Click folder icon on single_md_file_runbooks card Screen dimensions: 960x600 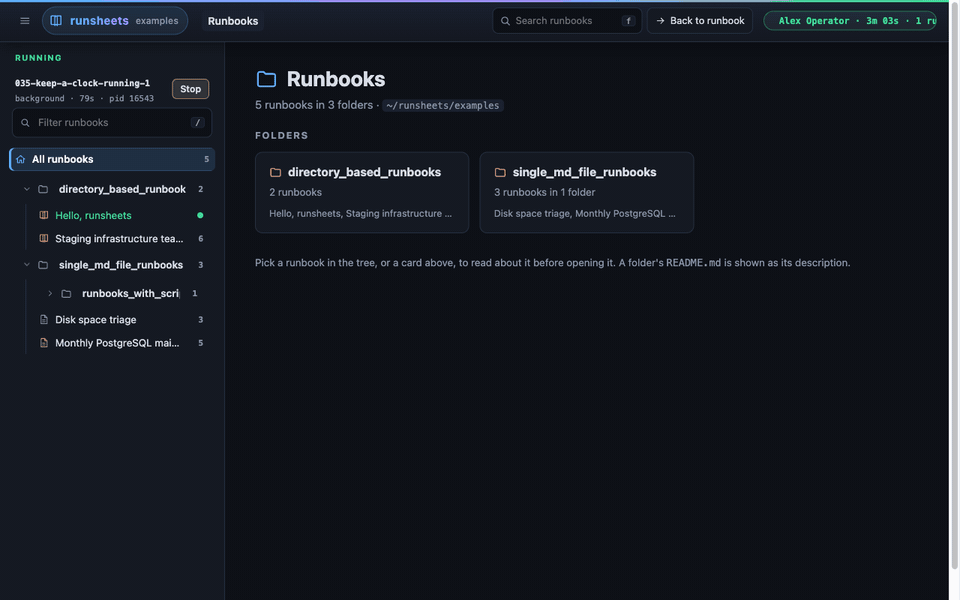pyautogui.click(x=500, y=173)
